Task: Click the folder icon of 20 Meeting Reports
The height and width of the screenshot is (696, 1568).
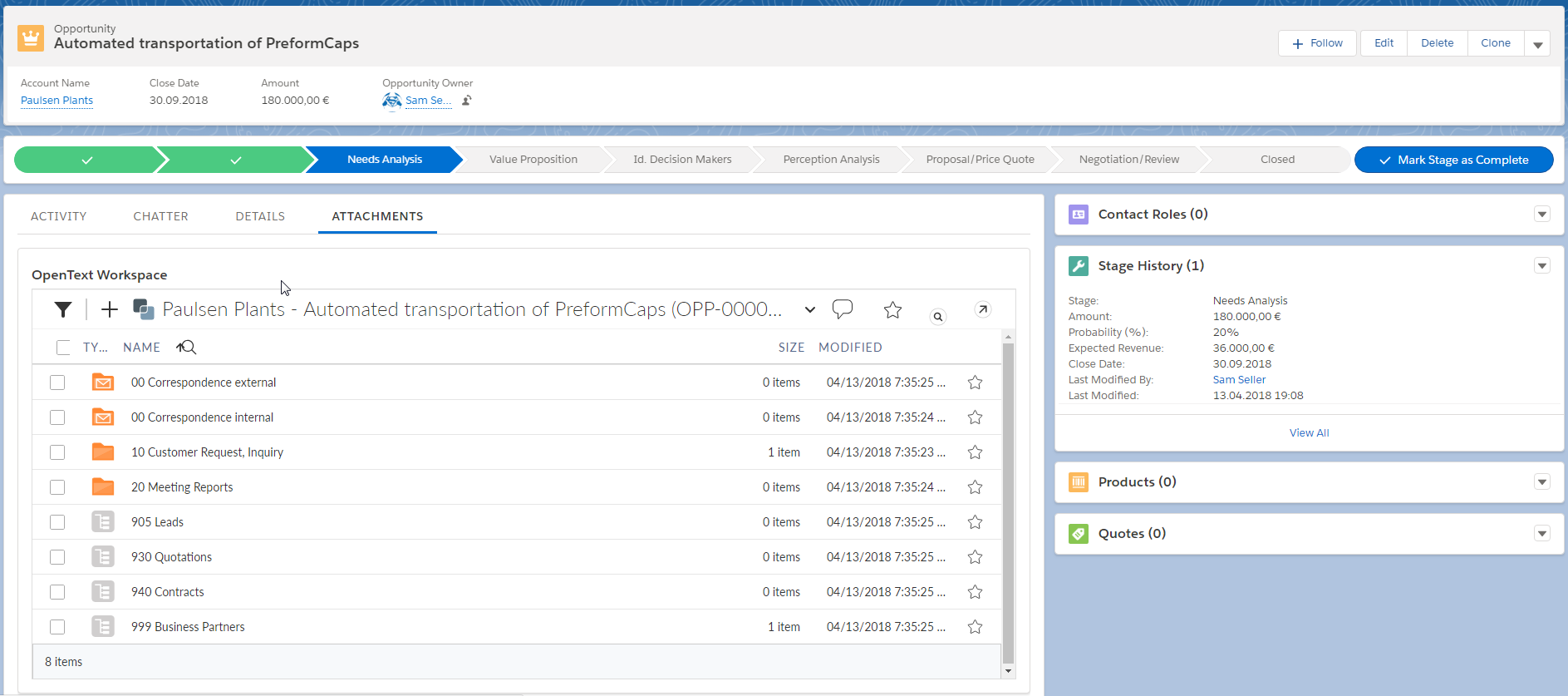Action: (x=103, y=486)
